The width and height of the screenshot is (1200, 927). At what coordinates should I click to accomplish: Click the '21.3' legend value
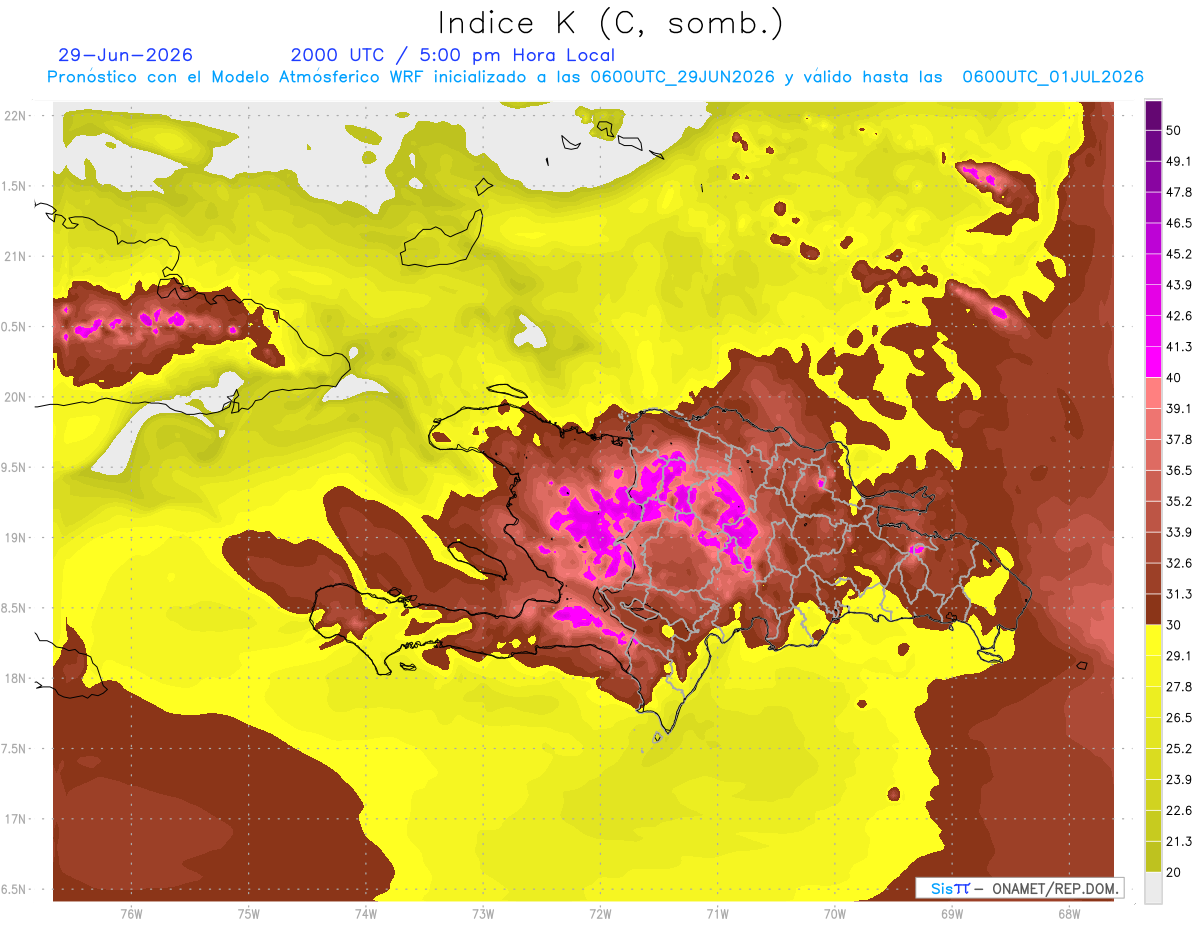tap(1179, 841)
